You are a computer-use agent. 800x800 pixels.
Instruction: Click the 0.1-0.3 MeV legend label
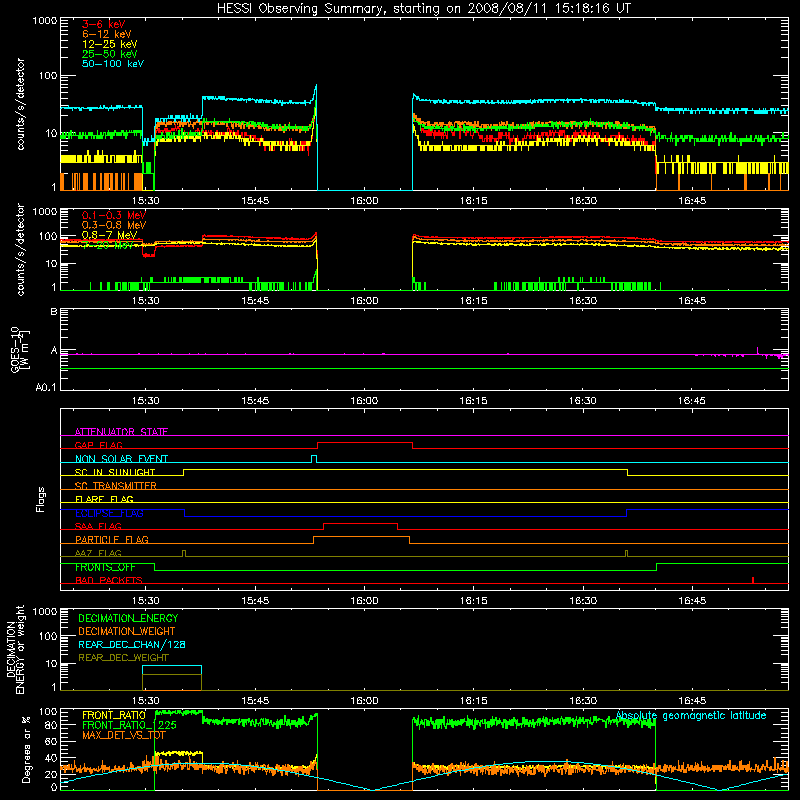tap(113, 215)
